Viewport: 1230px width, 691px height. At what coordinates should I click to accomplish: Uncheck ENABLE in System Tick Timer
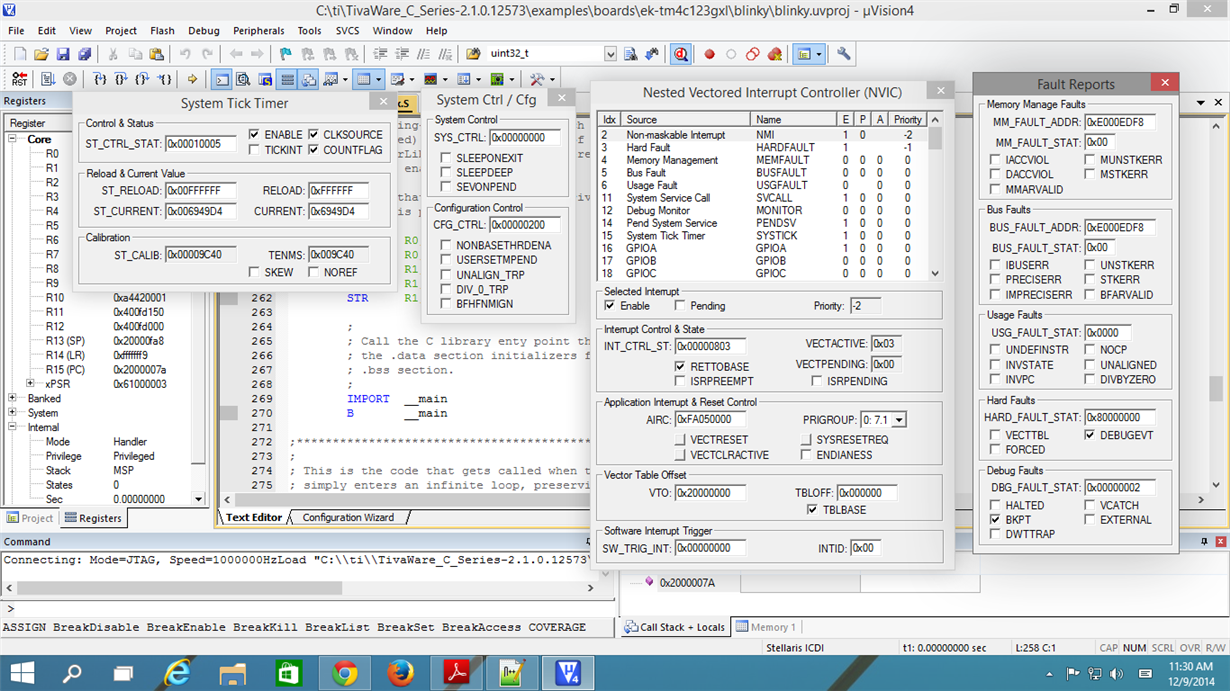[254, 135]
